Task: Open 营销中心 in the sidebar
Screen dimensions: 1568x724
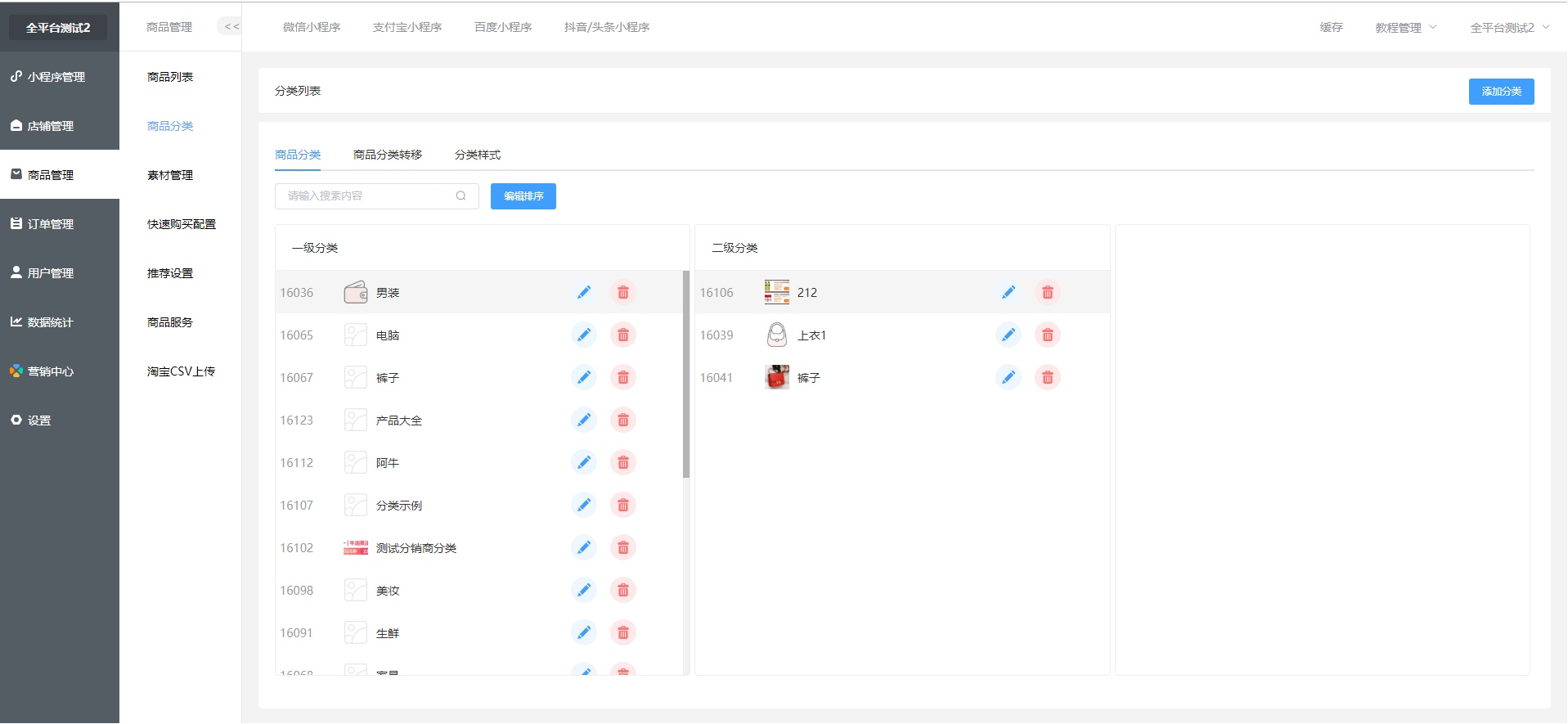Action: tap(60, 371)
